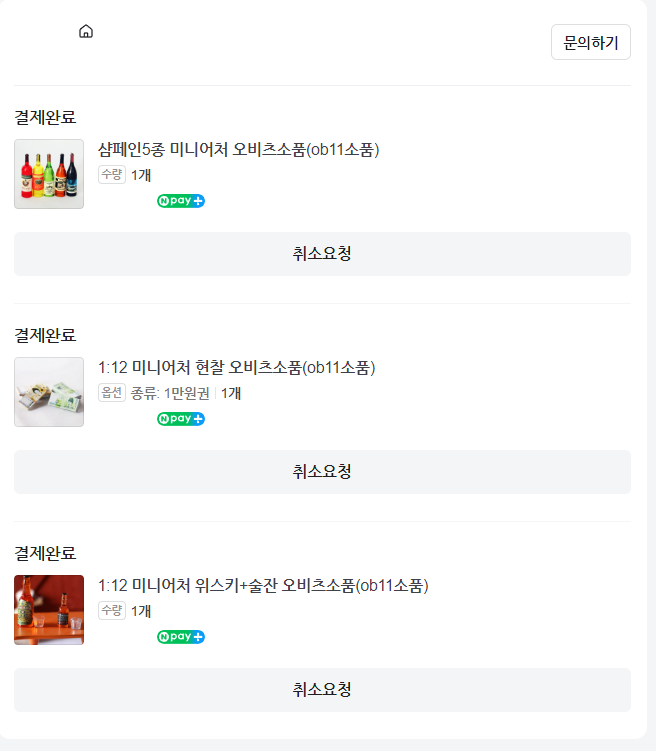This screenshot has width=656, height=751.
Task: Open the 1:12 미니어처 현찰 product title
Action: click(236, 368)
